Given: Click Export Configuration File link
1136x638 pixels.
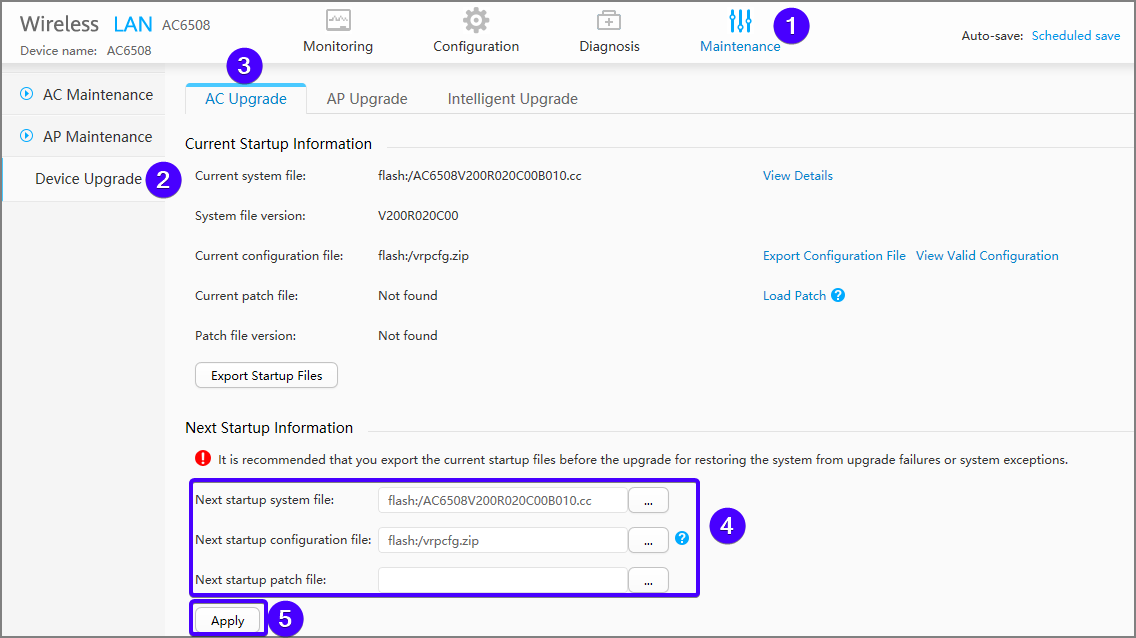Looking at the screenshot, I should pyautogui.click(x=834, y=256).
